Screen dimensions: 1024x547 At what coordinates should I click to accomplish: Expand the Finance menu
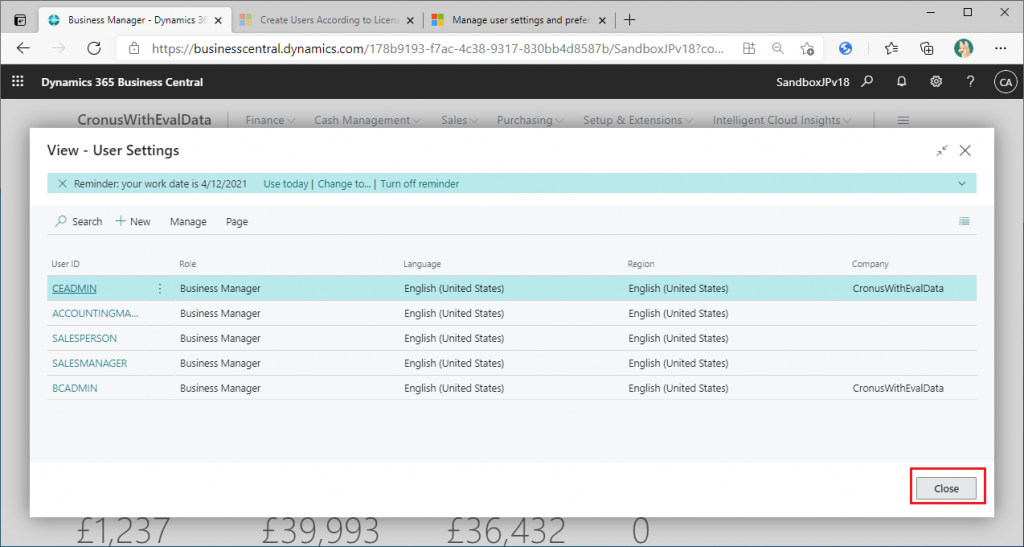pos(270,120)
